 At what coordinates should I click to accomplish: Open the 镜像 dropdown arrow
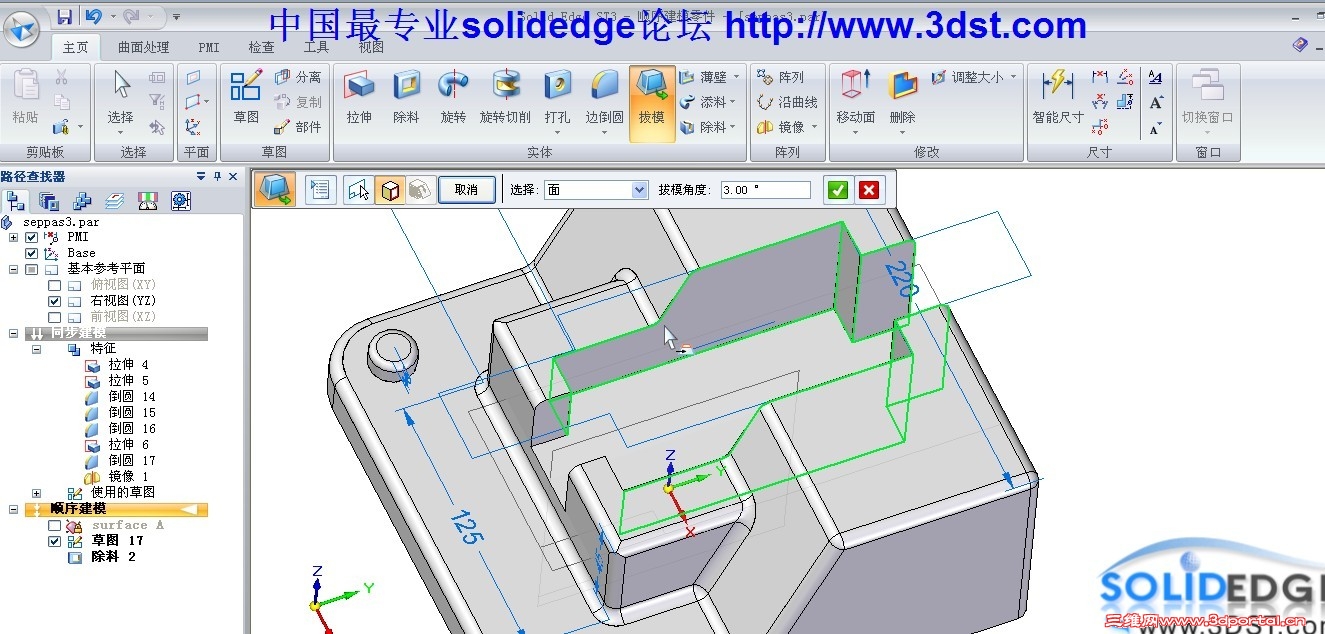(814, 127)
